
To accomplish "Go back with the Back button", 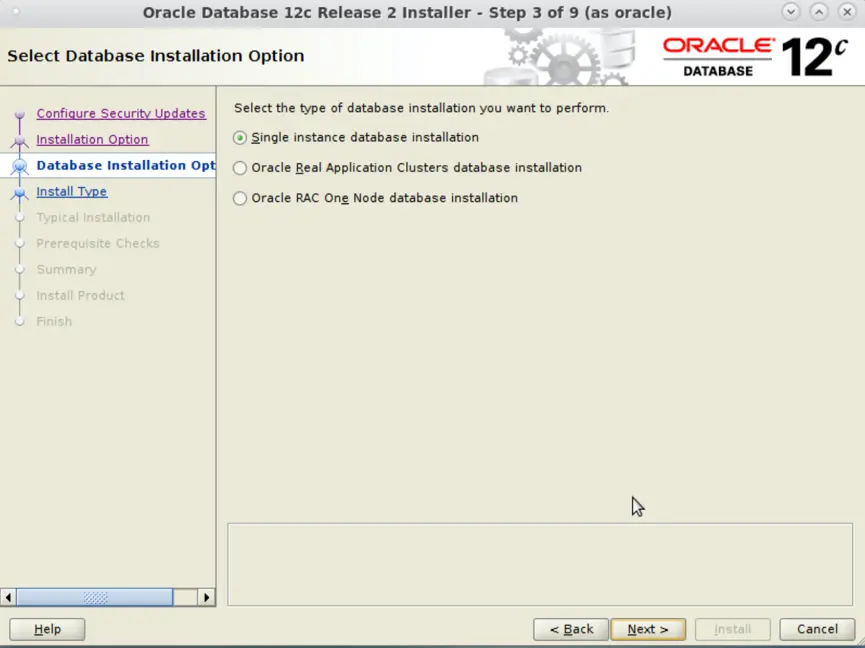I will 571,629.
